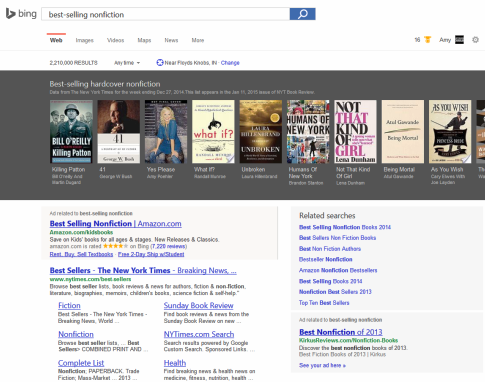
Task: Click the search box containing best-selling nonfiction
Action: pyautogui.click(x=166, y=14)
